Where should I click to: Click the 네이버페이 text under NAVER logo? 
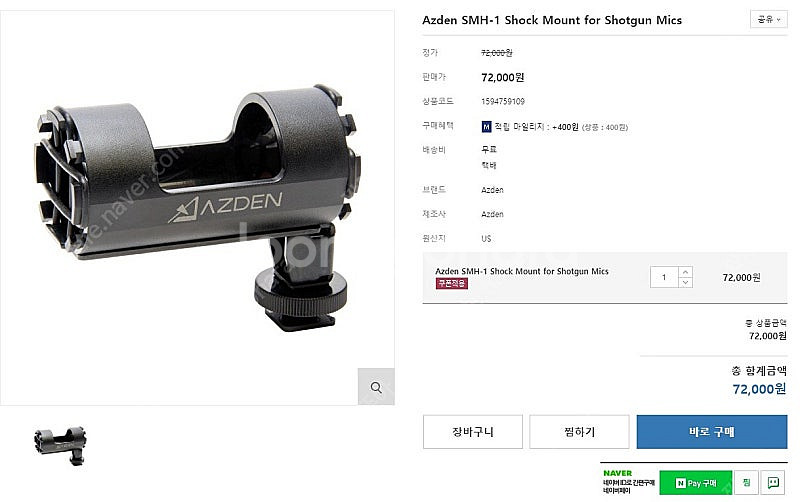coord(616,491)
